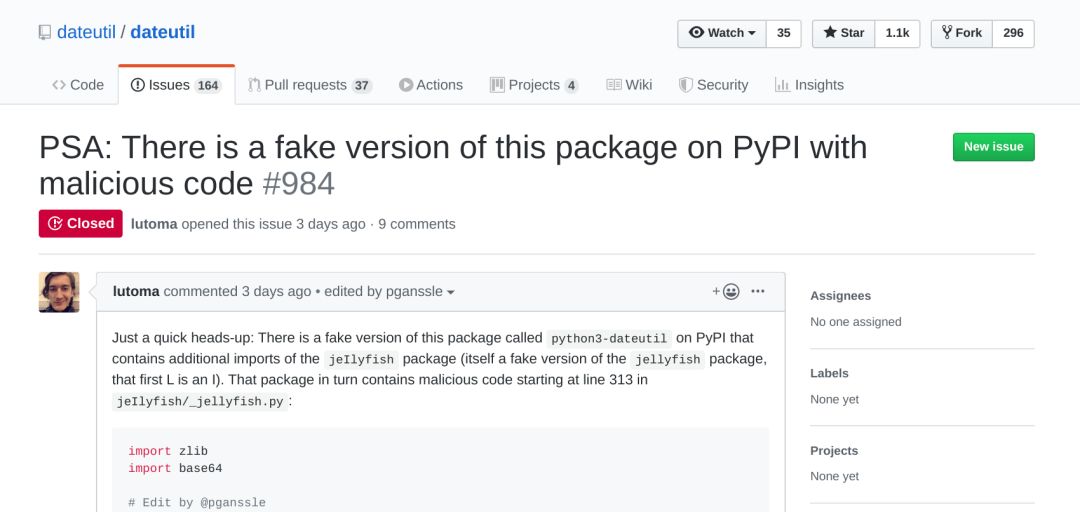This screenshot has height=512, width=1080.
Task: Open the Wiki tab
Action: [629, 85]
